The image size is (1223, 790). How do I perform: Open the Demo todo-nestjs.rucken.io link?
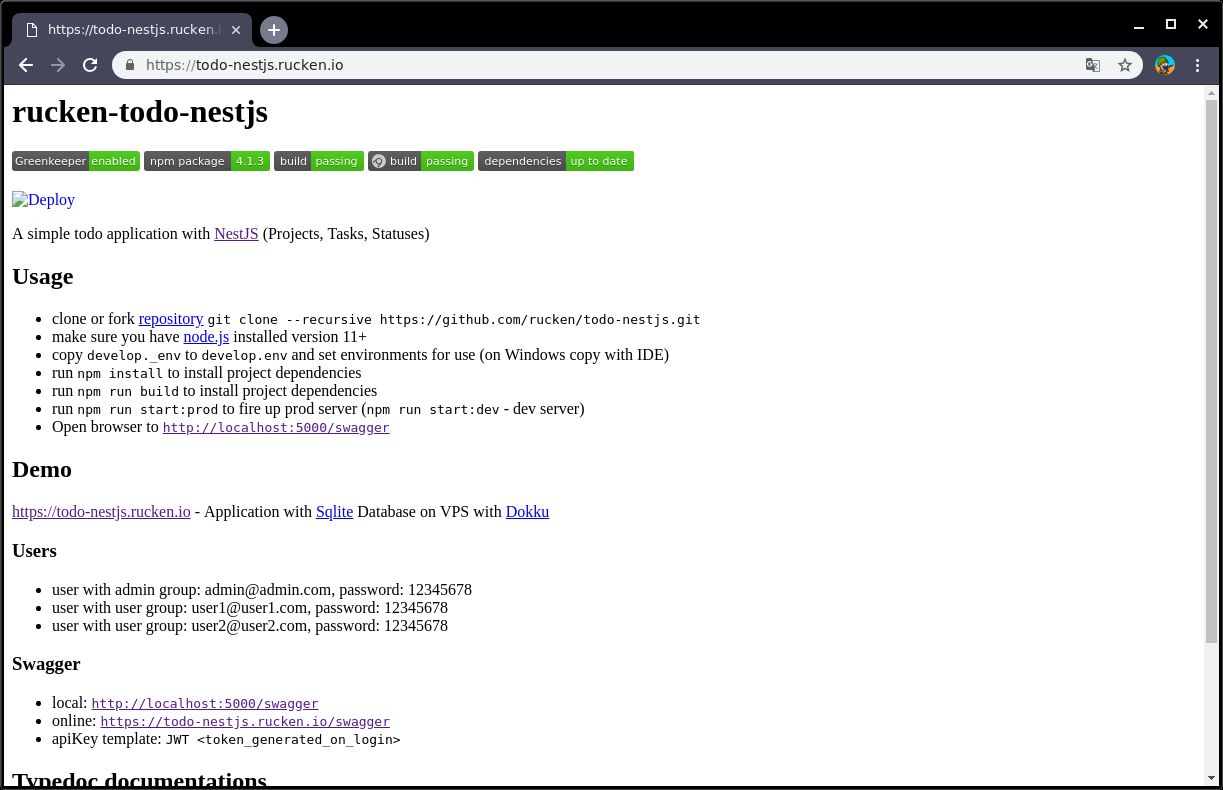click(x=101, y=511)
